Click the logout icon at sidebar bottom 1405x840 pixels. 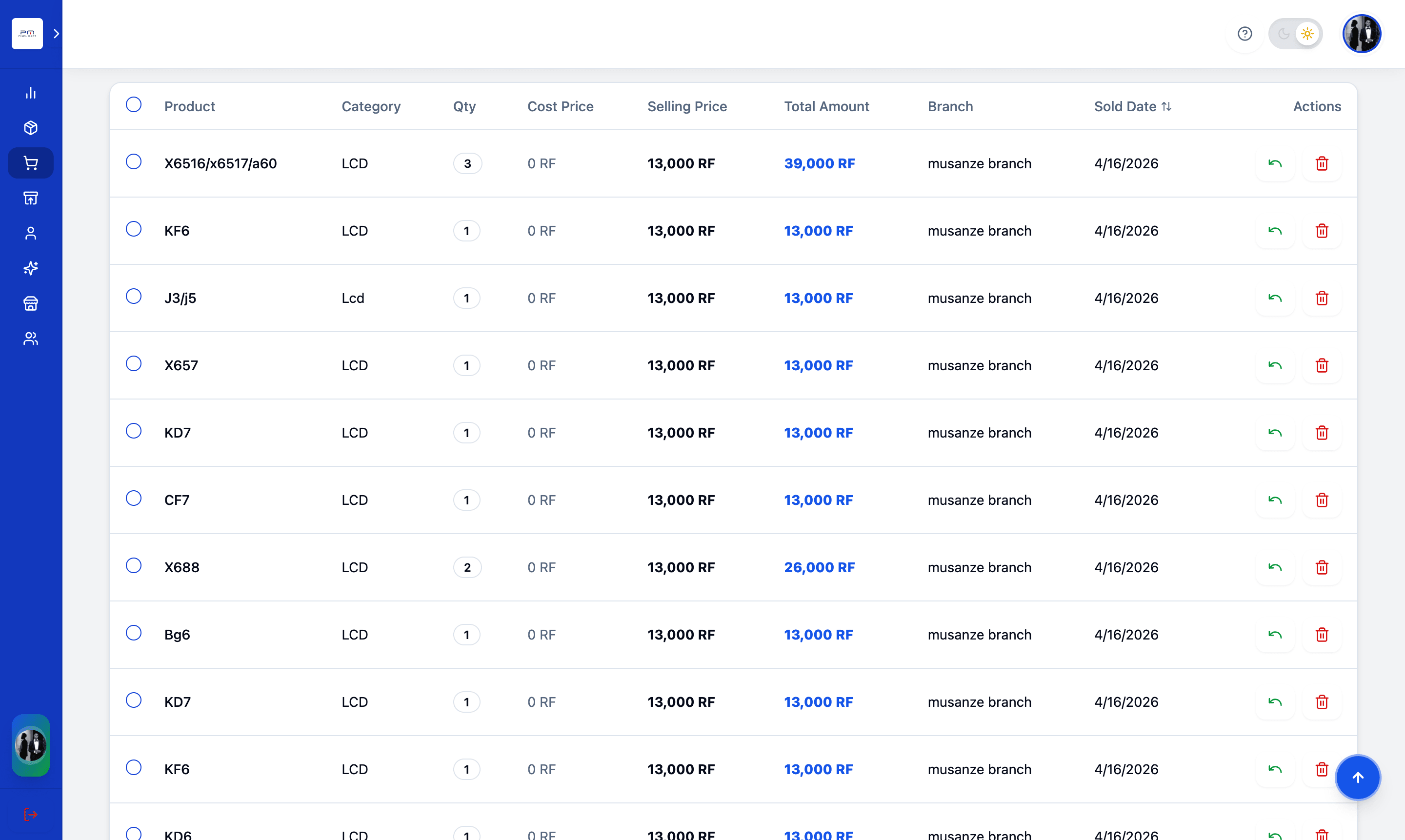click(31, 815)
